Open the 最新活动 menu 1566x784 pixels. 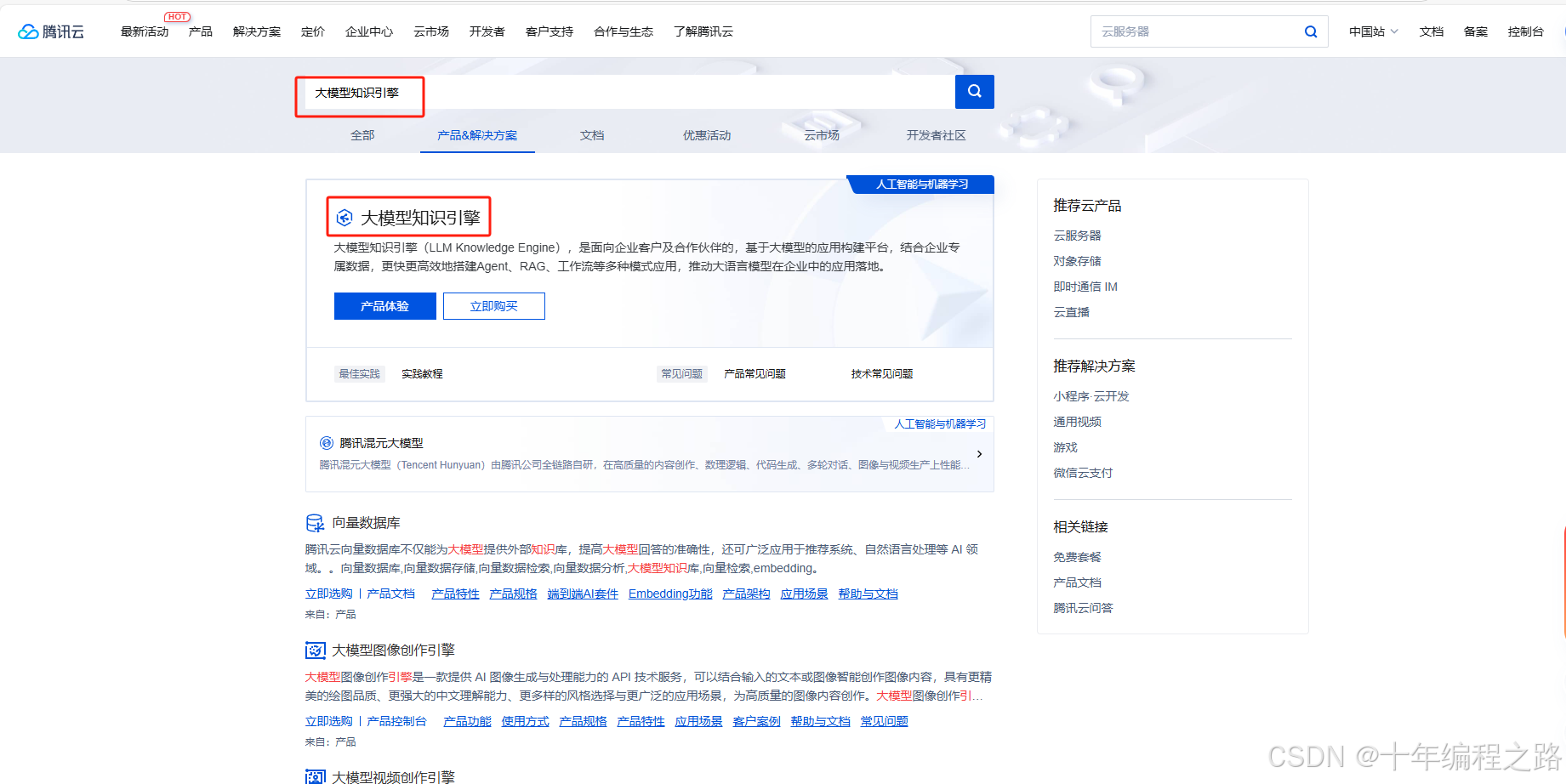pyautogui.click(x=145, y=31)
